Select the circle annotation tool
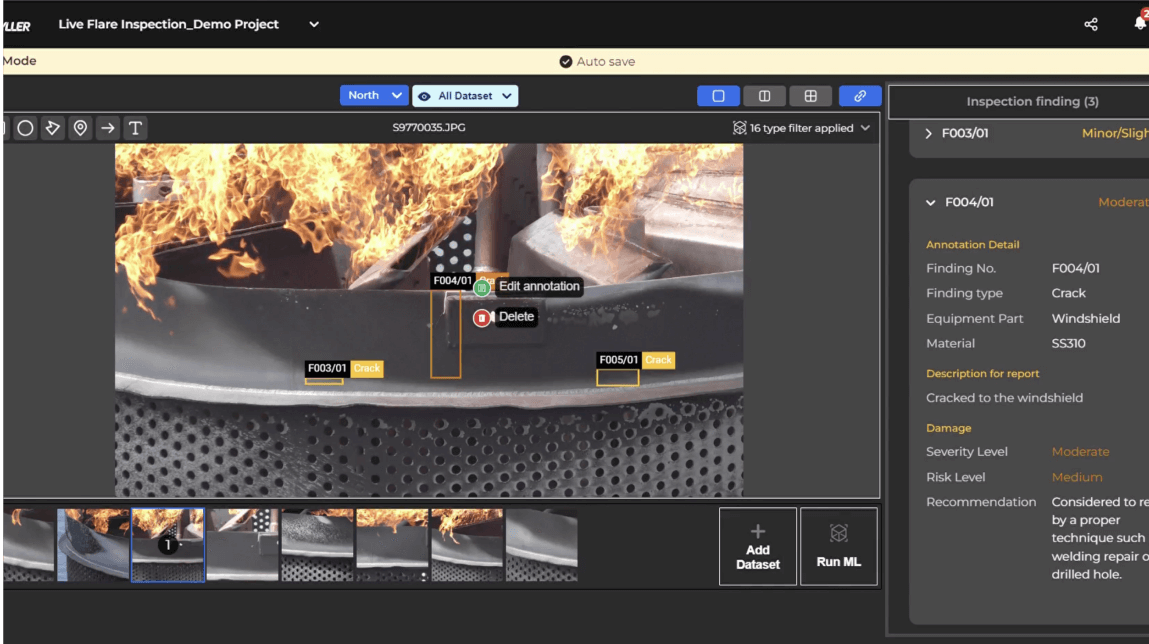The image size is (1149, 644). (26, 128)
